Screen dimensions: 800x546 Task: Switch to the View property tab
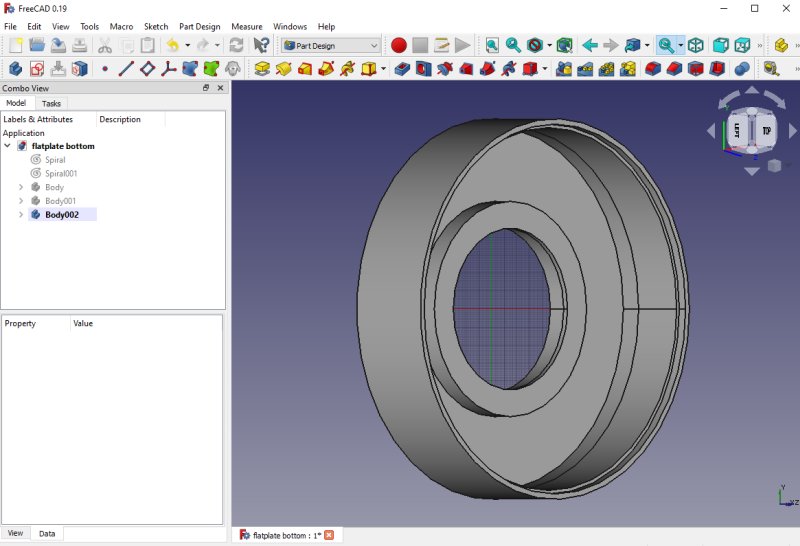(x=15, y=533)
